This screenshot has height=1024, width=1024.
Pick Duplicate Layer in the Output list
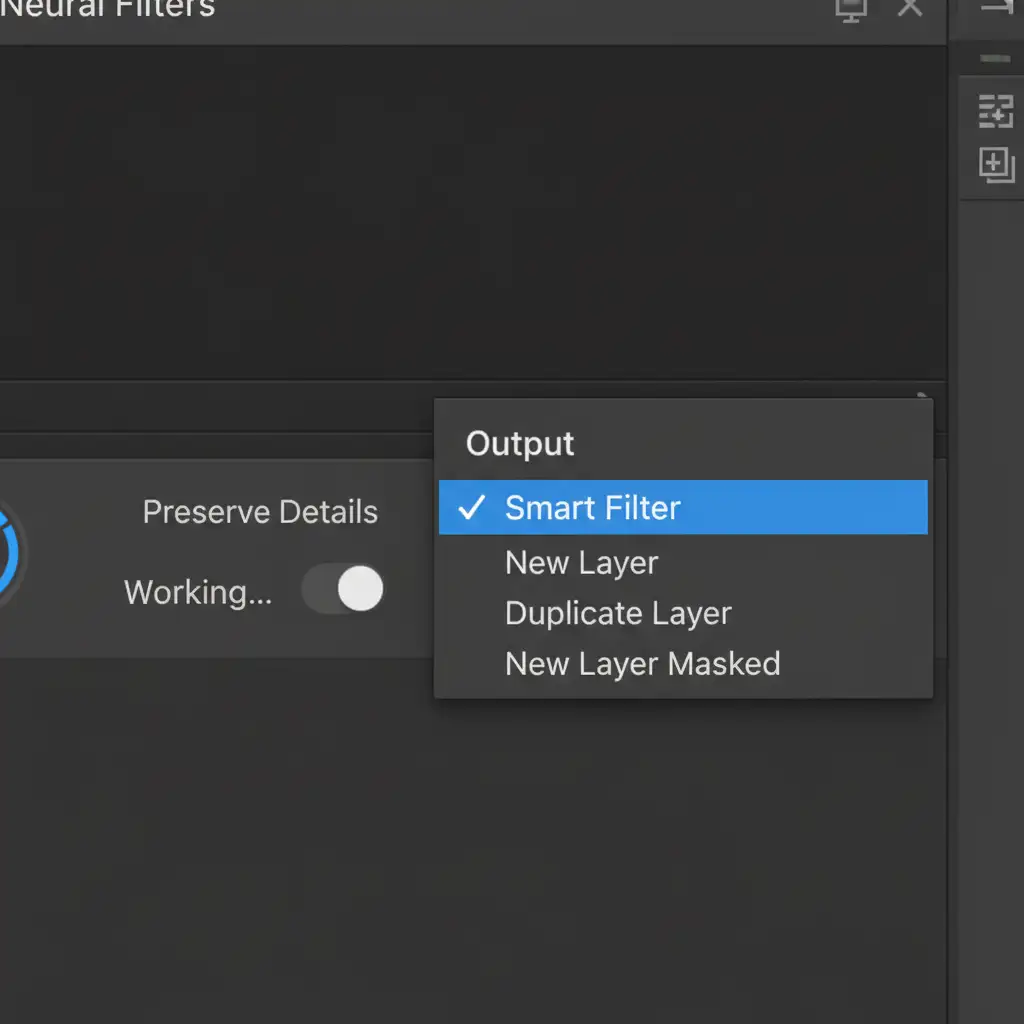pyautogui.click(x=618, y=613)
